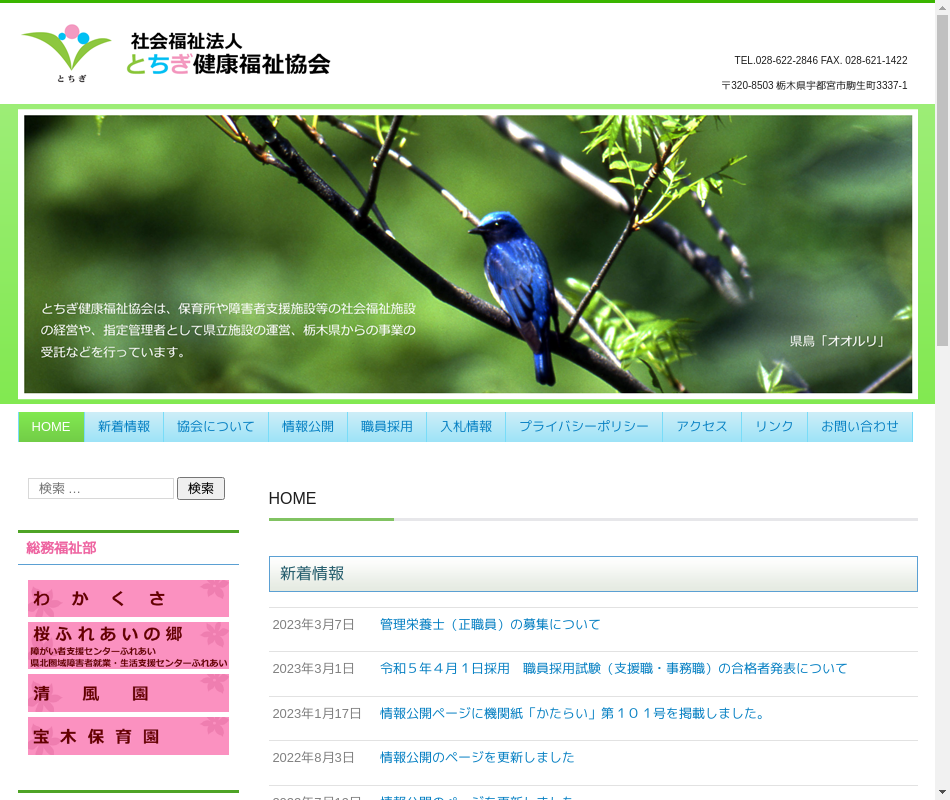Select the HOME navigation tab
Viewport: 950px width, 800px height.
[x=51, y=427]
